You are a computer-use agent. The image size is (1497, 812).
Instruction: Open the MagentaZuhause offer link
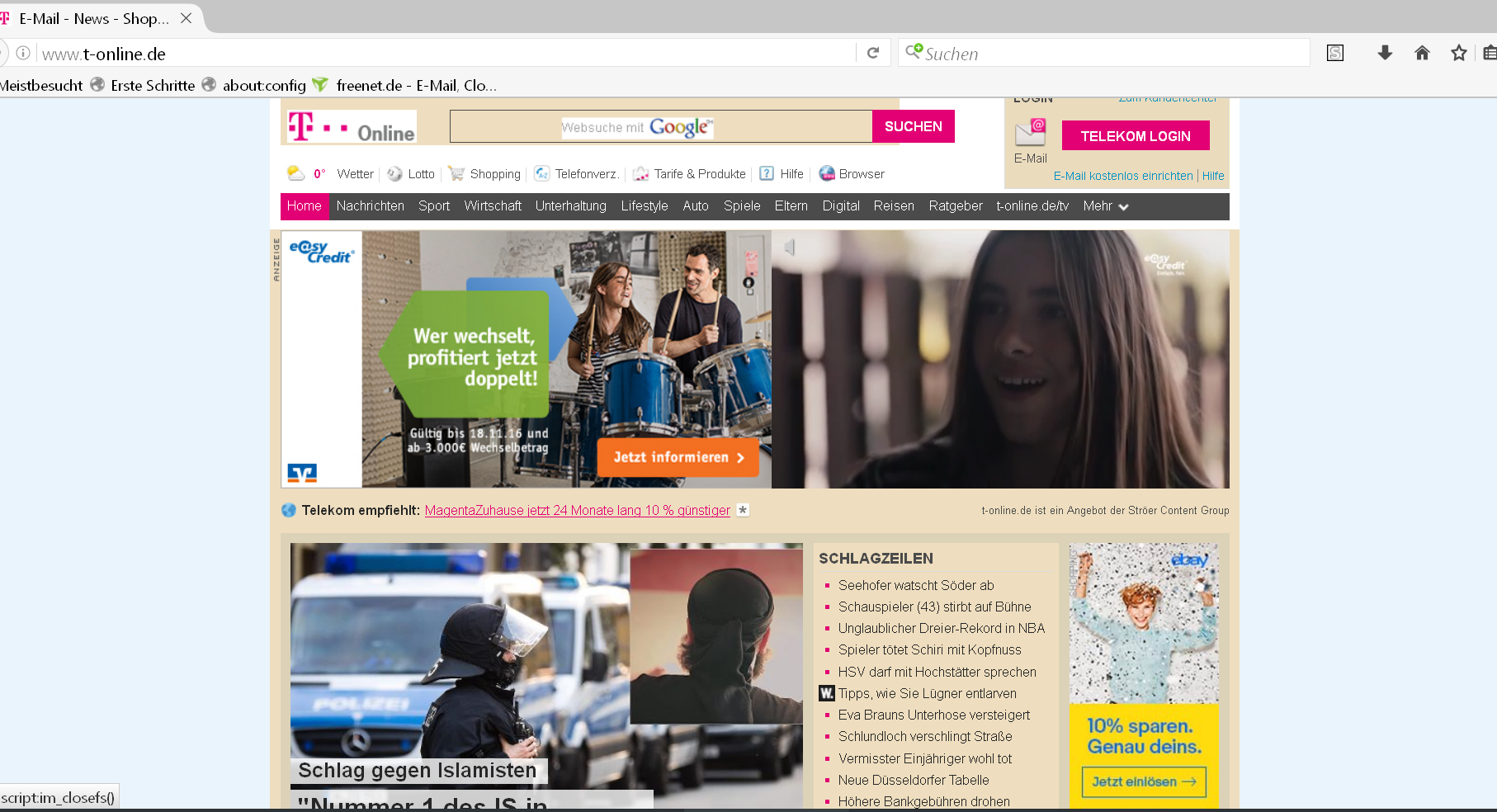pyautogui.click(x=578, y=510)
